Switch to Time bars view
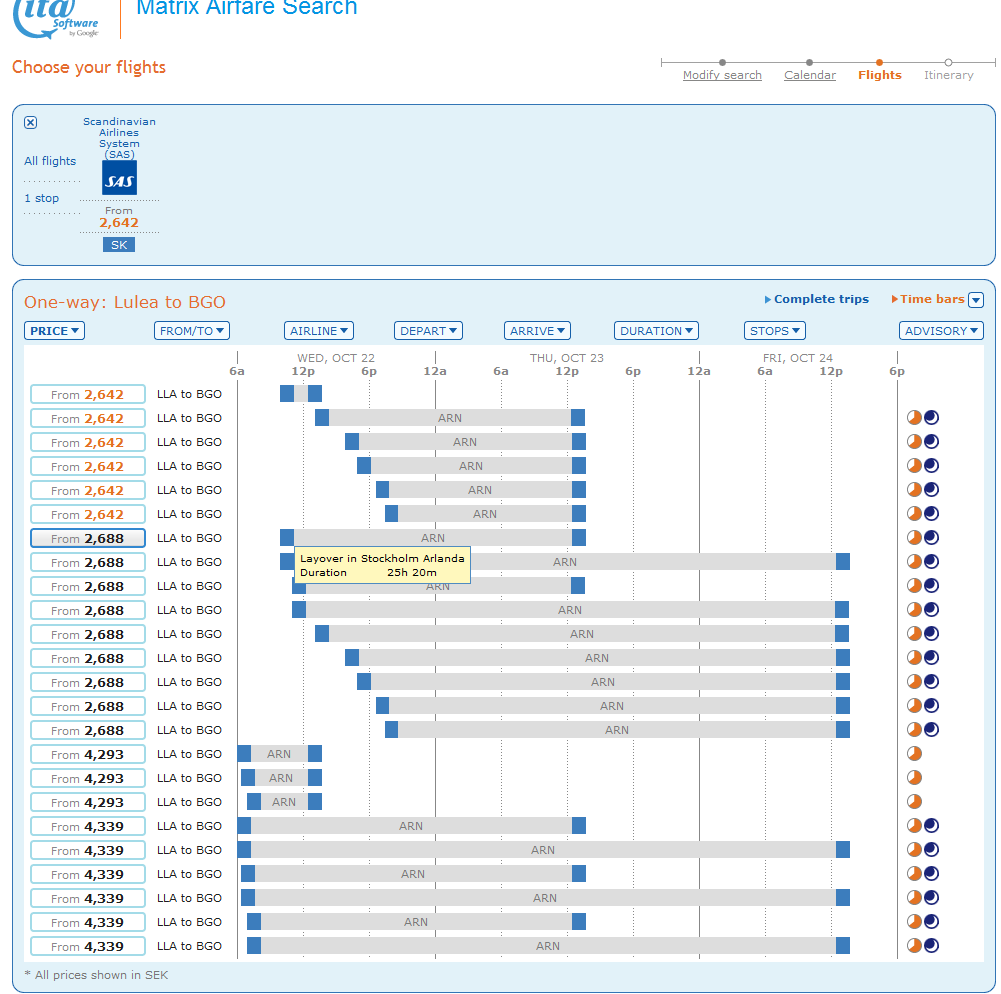1001x994 pixels. tap(928, 299)
